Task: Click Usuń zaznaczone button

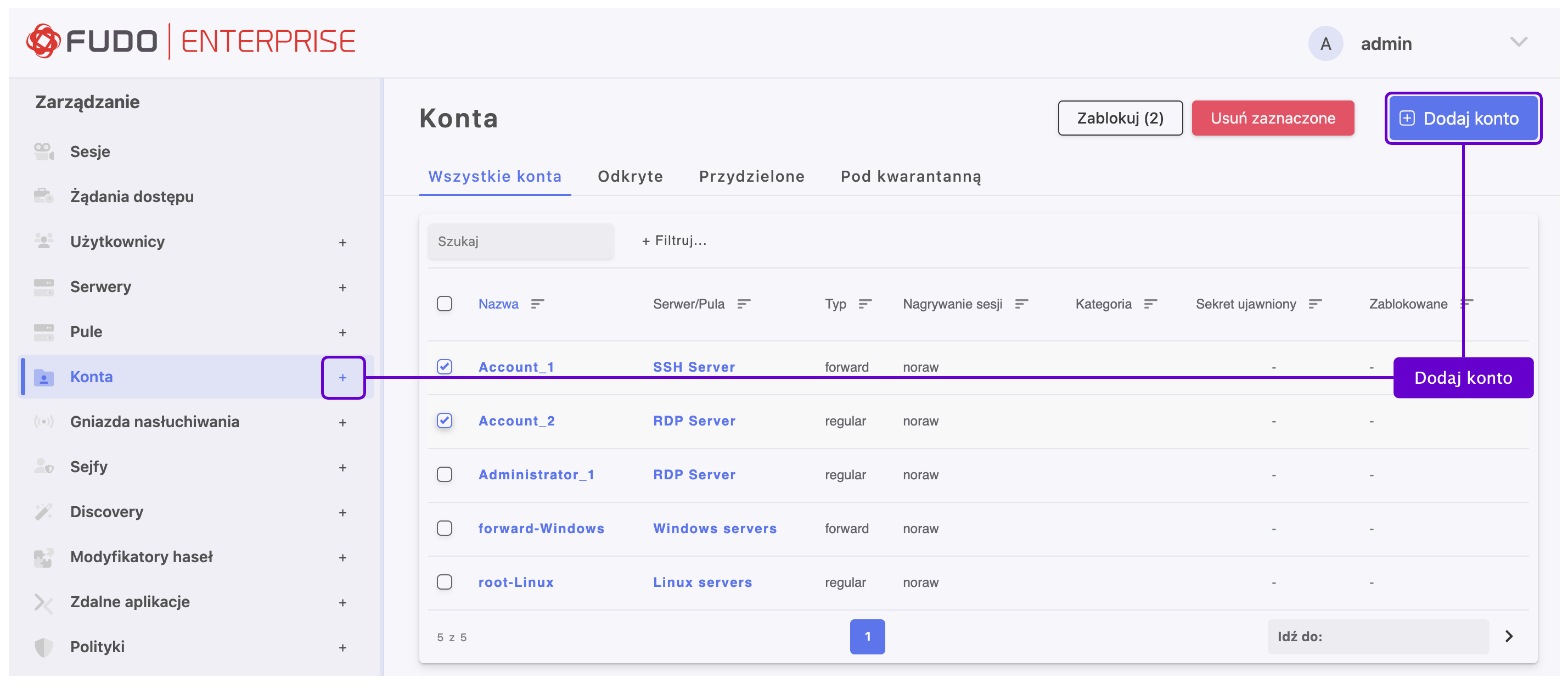Action: coord(1273,118)
